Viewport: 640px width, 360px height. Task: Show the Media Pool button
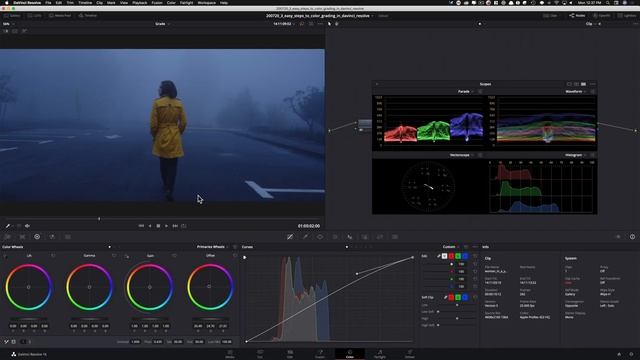click(60, 16)
